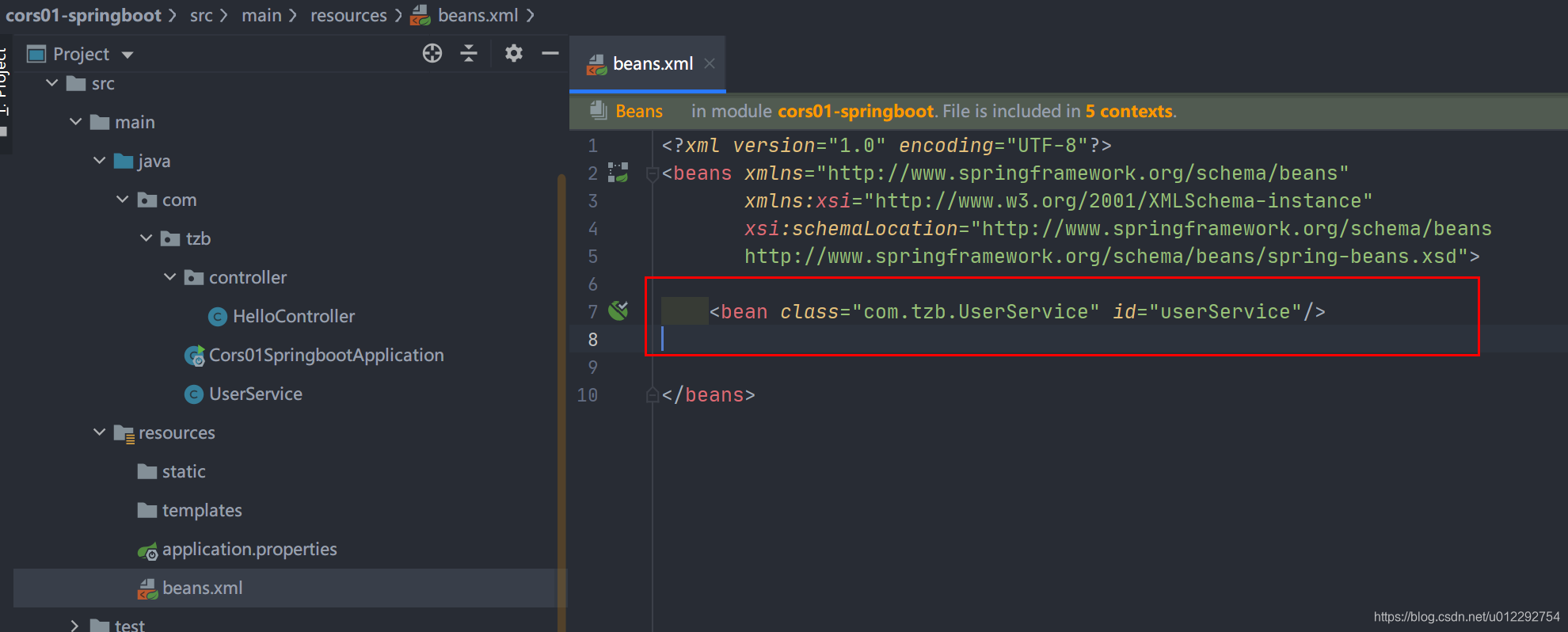This screenshot has height=632, width=1568.
Task: Place cursor in the bean class attribute value
Action: 976,312
